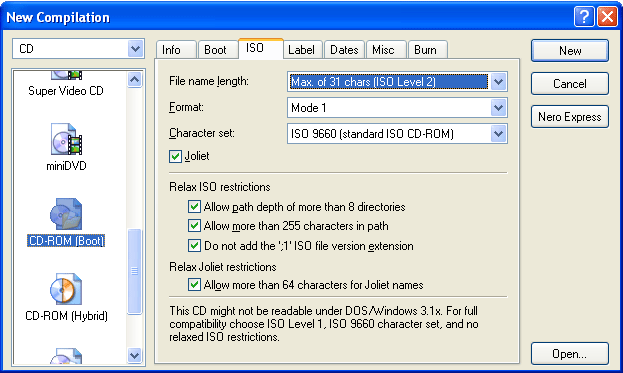Viewport: 623px width, 373px height.
Task: Click the Cancel button
Action: click(x=570, y=83)
